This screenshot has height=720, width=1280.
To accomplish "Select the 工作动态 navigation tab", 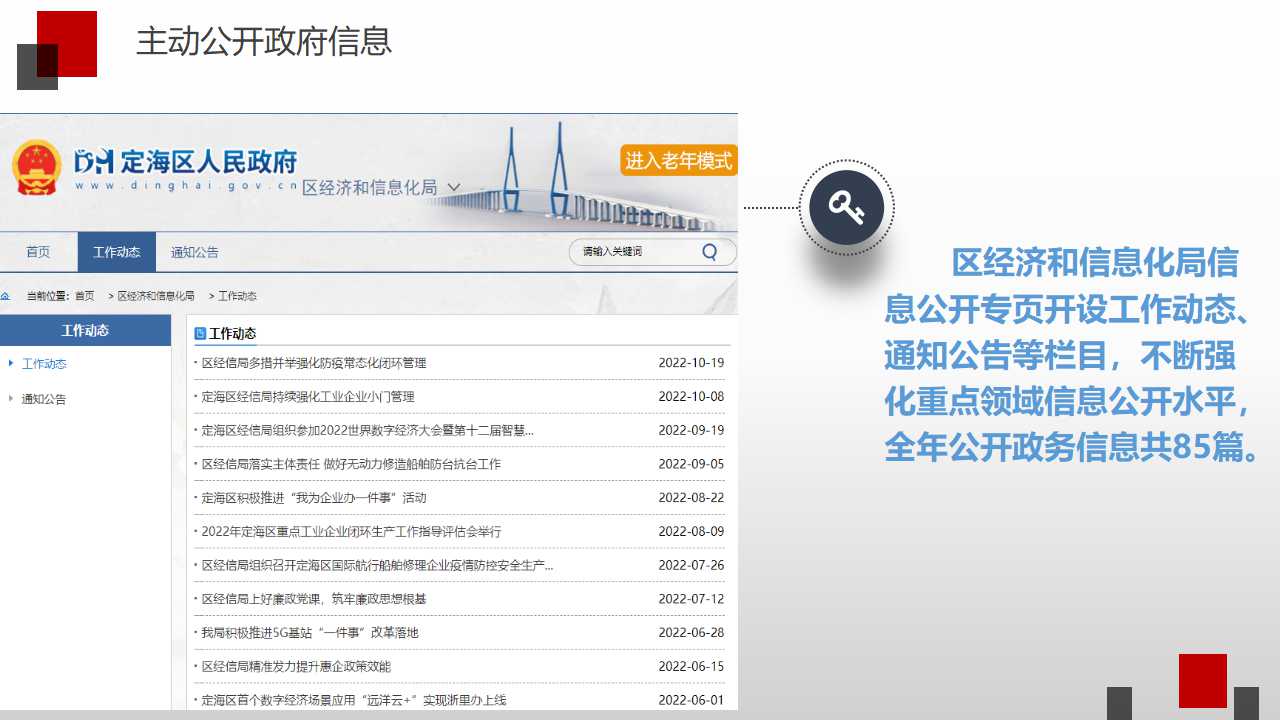I will pos(117,252).
